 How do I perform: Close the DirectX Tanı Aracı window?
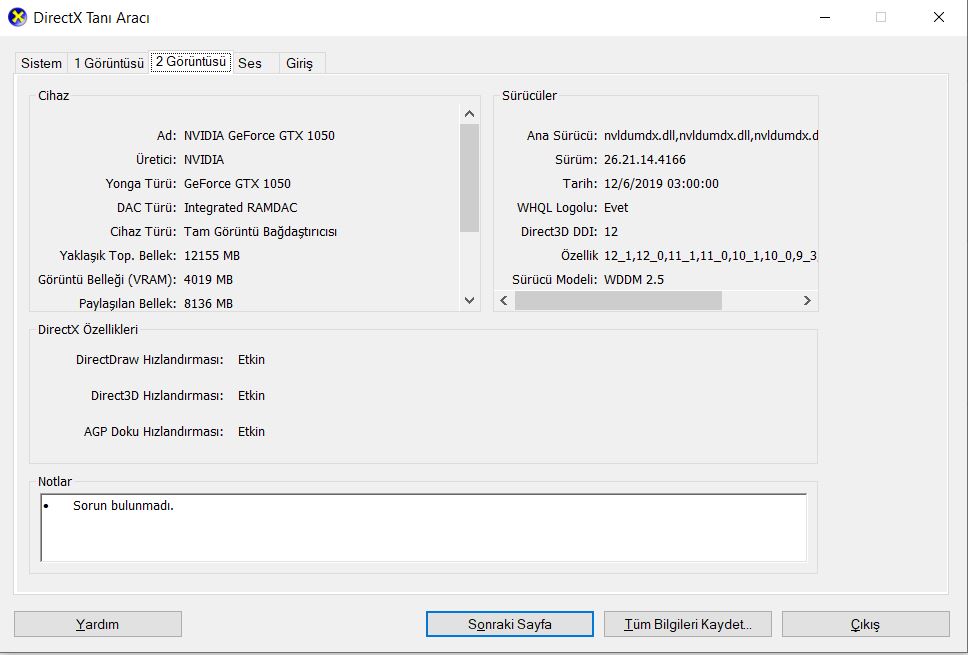tap(938, 17)
